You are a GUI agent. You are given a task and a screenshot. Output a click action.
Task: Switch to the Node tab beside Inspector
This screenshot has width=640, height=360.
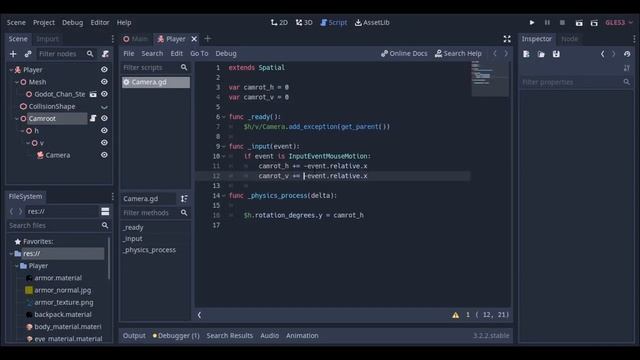(570, 39)
